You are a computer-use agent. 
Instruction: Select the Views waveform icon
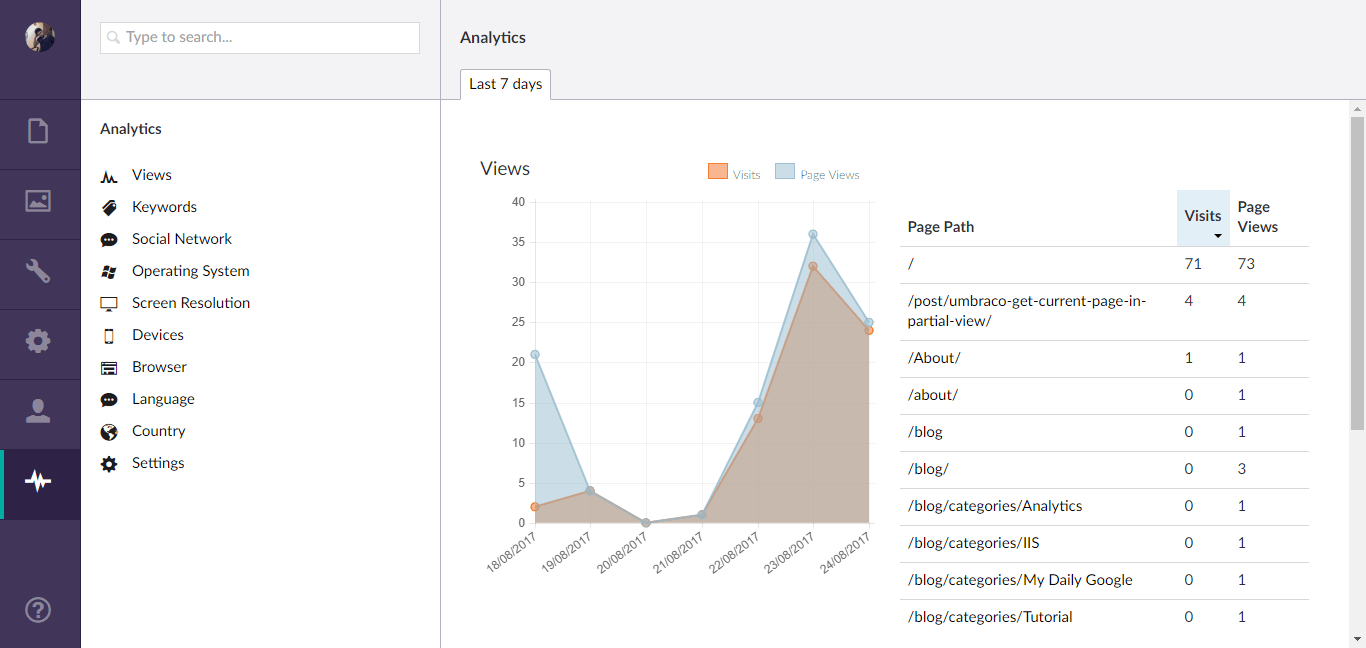[x=109, y=174]
